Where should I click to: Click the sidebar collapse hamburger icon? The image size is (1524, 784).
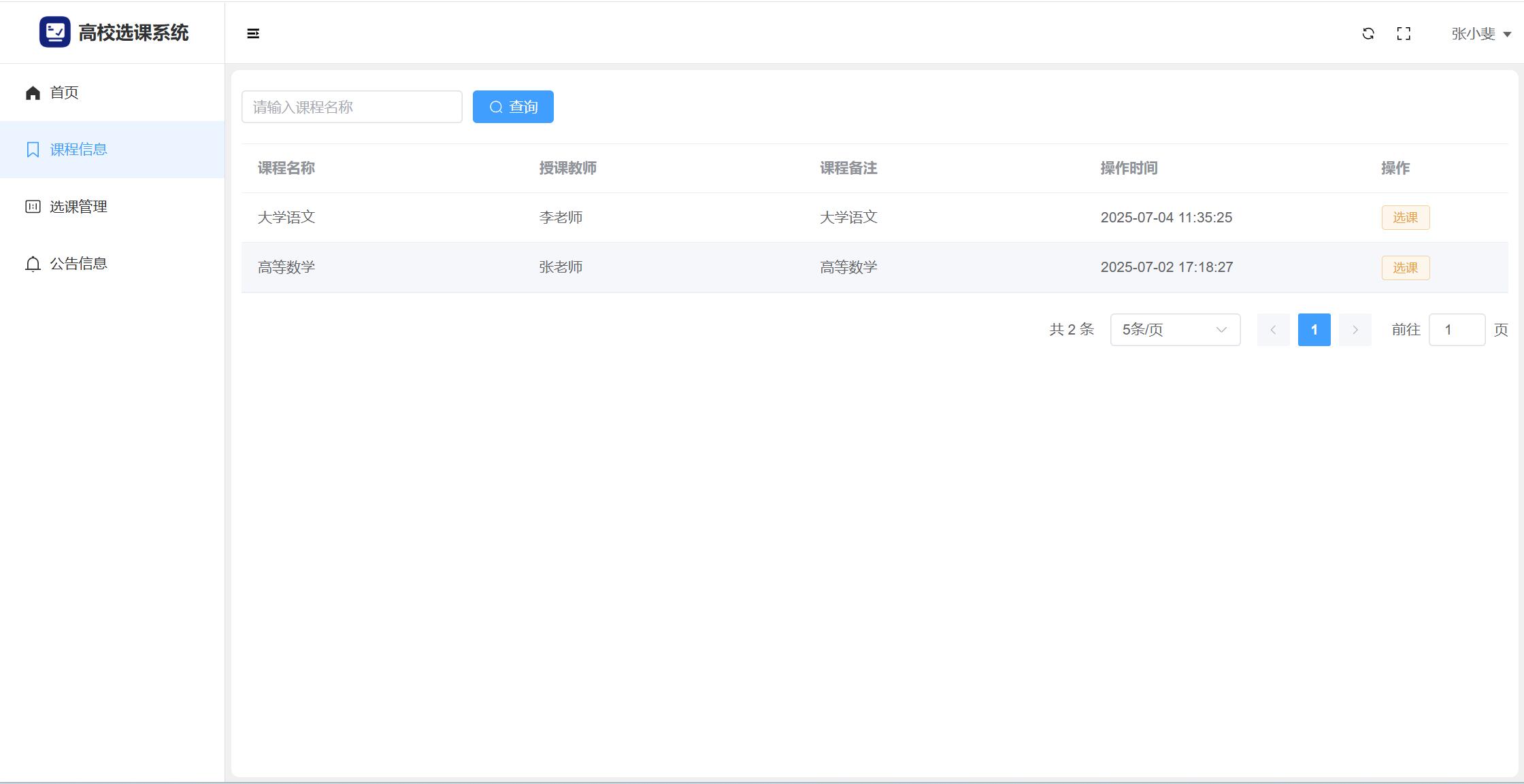point(253,33)
